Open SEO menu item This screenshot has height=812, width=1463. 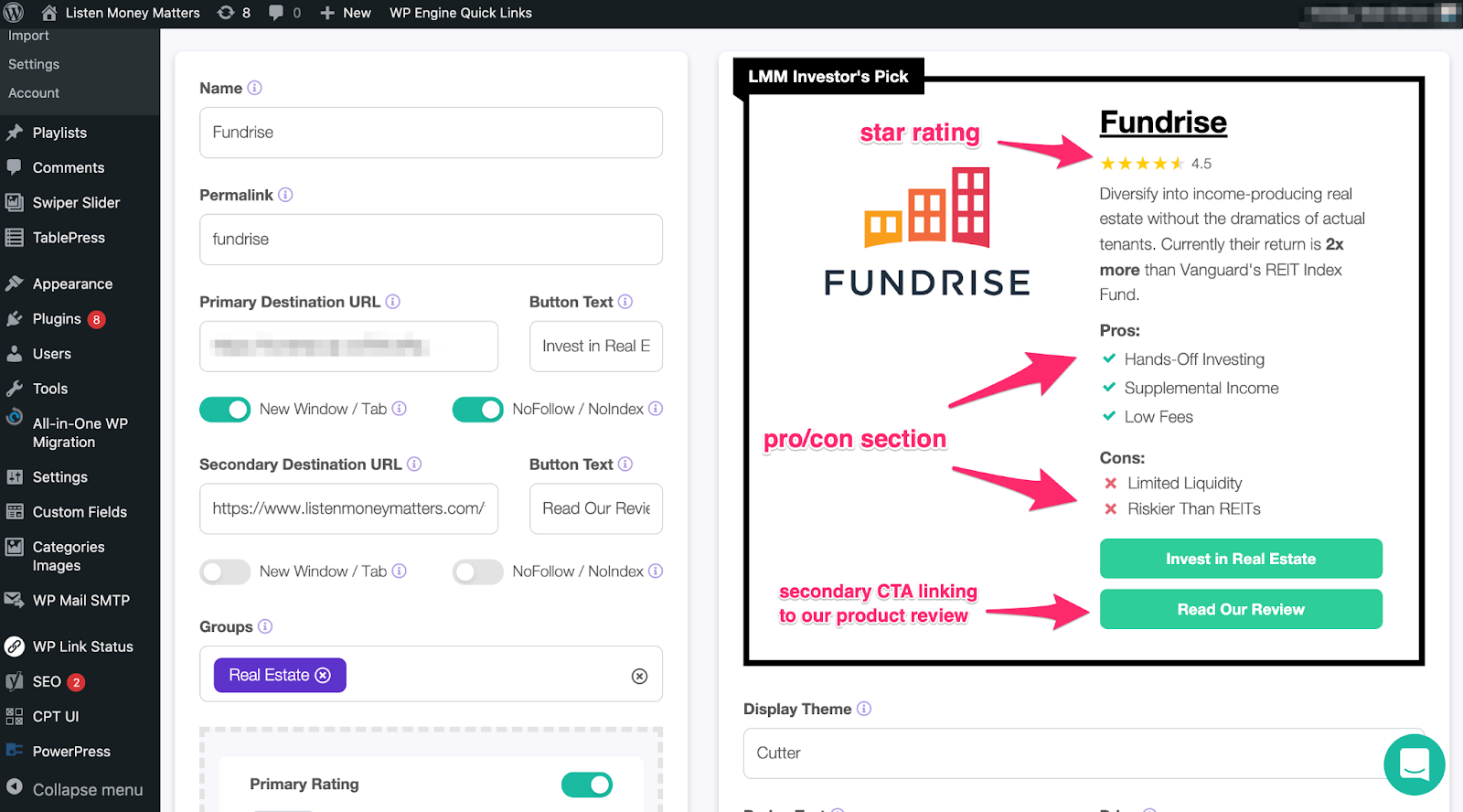pyautogui.click(x=47, y=681)
